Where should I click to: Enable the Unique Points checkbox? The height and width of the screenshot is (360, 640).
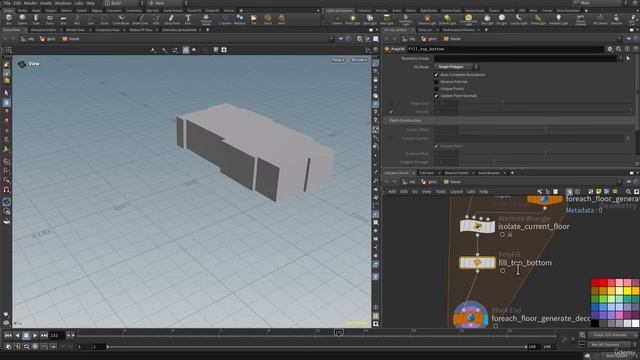(436, 89)
